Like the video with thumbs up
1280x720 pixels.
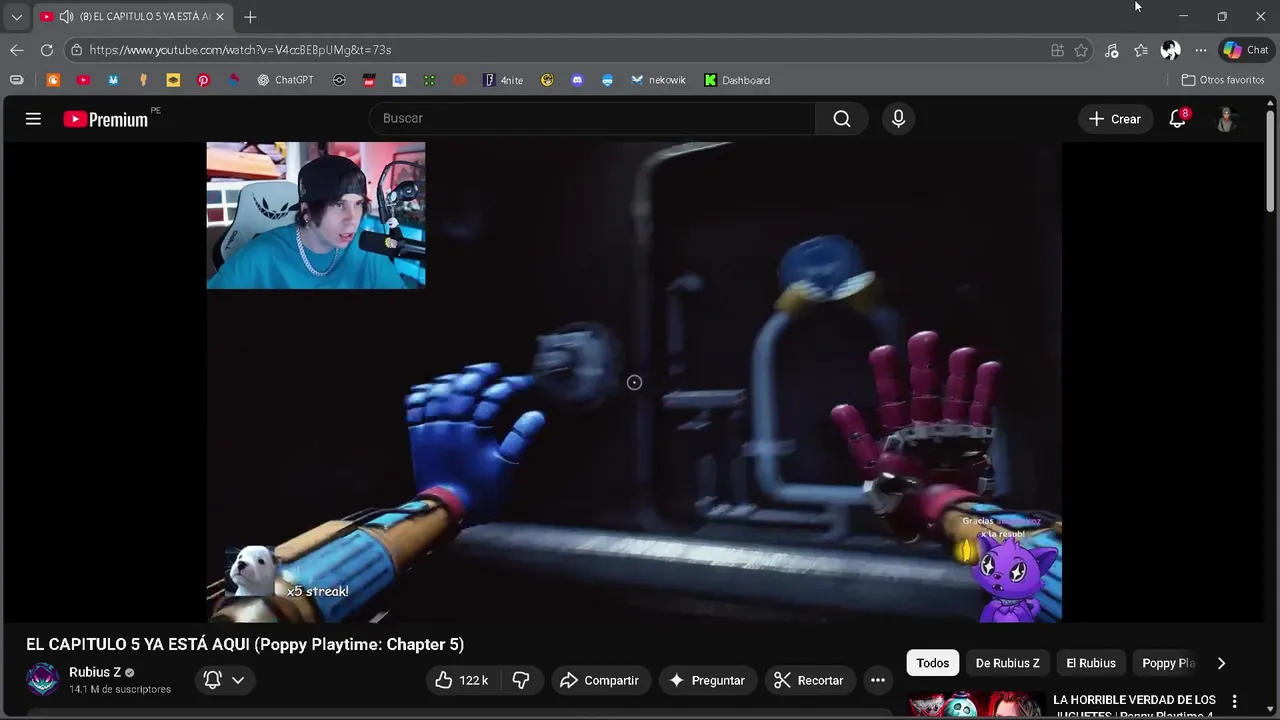462,680
